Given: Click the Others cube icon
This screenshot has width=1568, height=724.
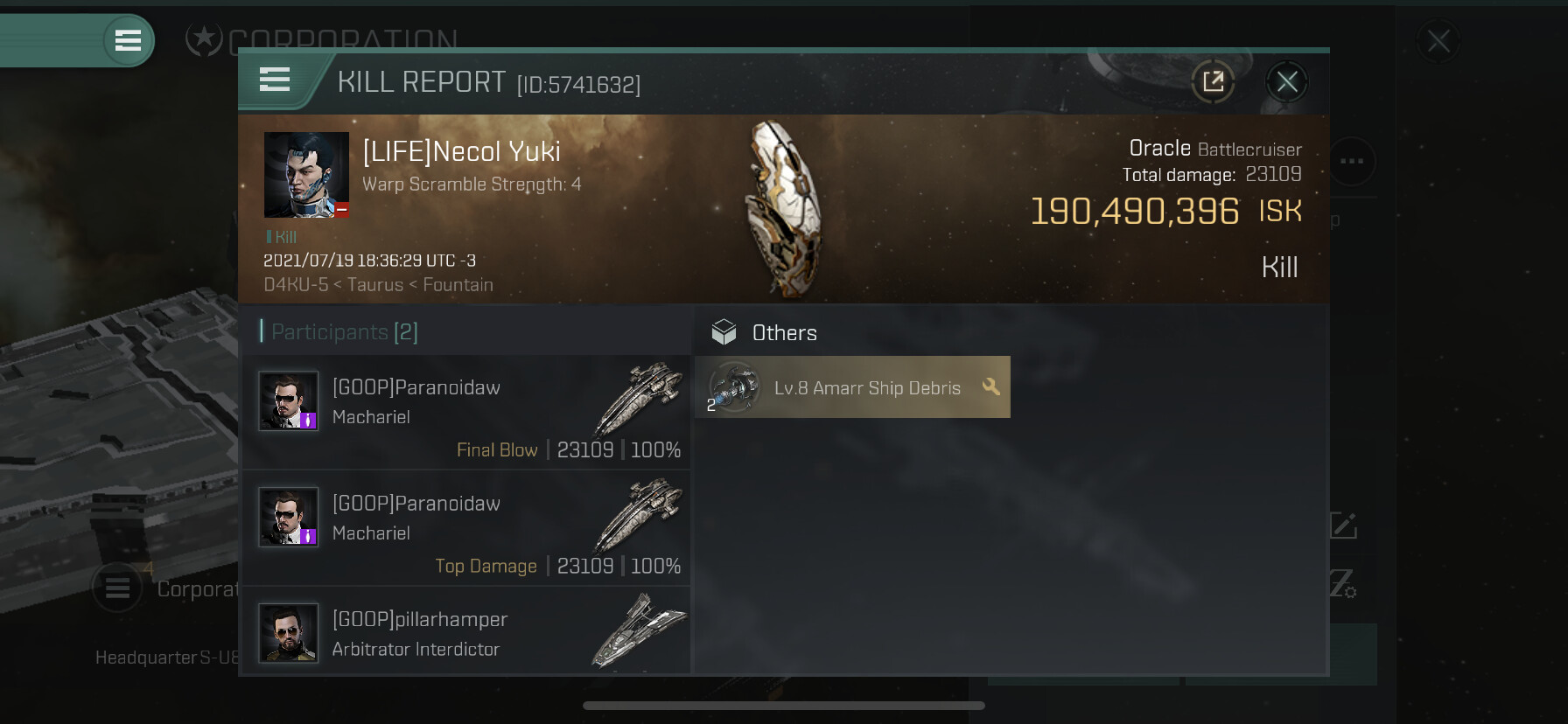Looking at the screenshot, I should click(x=724, y=332).
